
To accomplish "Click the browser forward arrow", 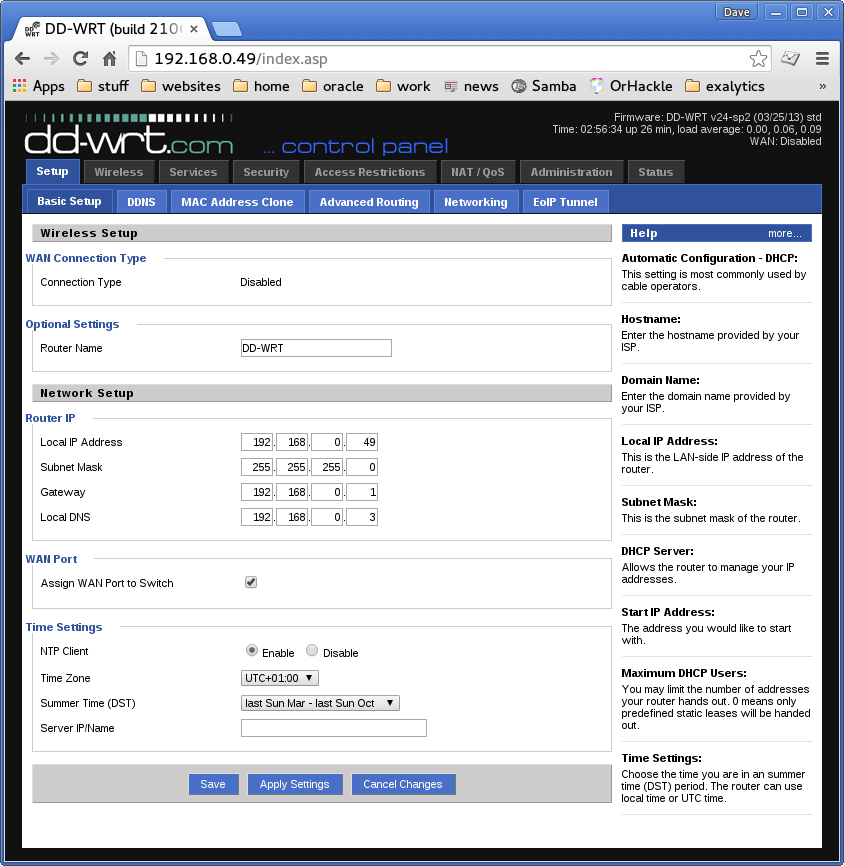I will (x=51, y=59).
